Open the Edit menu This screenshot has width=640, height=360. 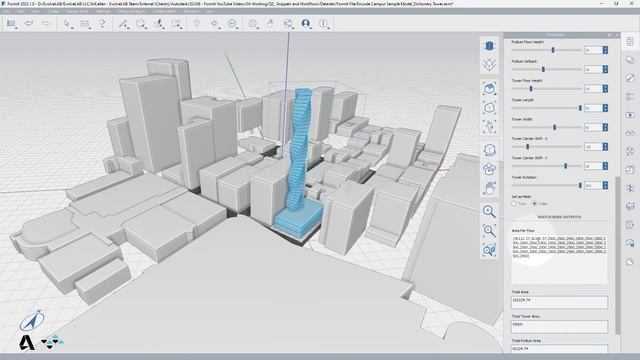point(20,11)
